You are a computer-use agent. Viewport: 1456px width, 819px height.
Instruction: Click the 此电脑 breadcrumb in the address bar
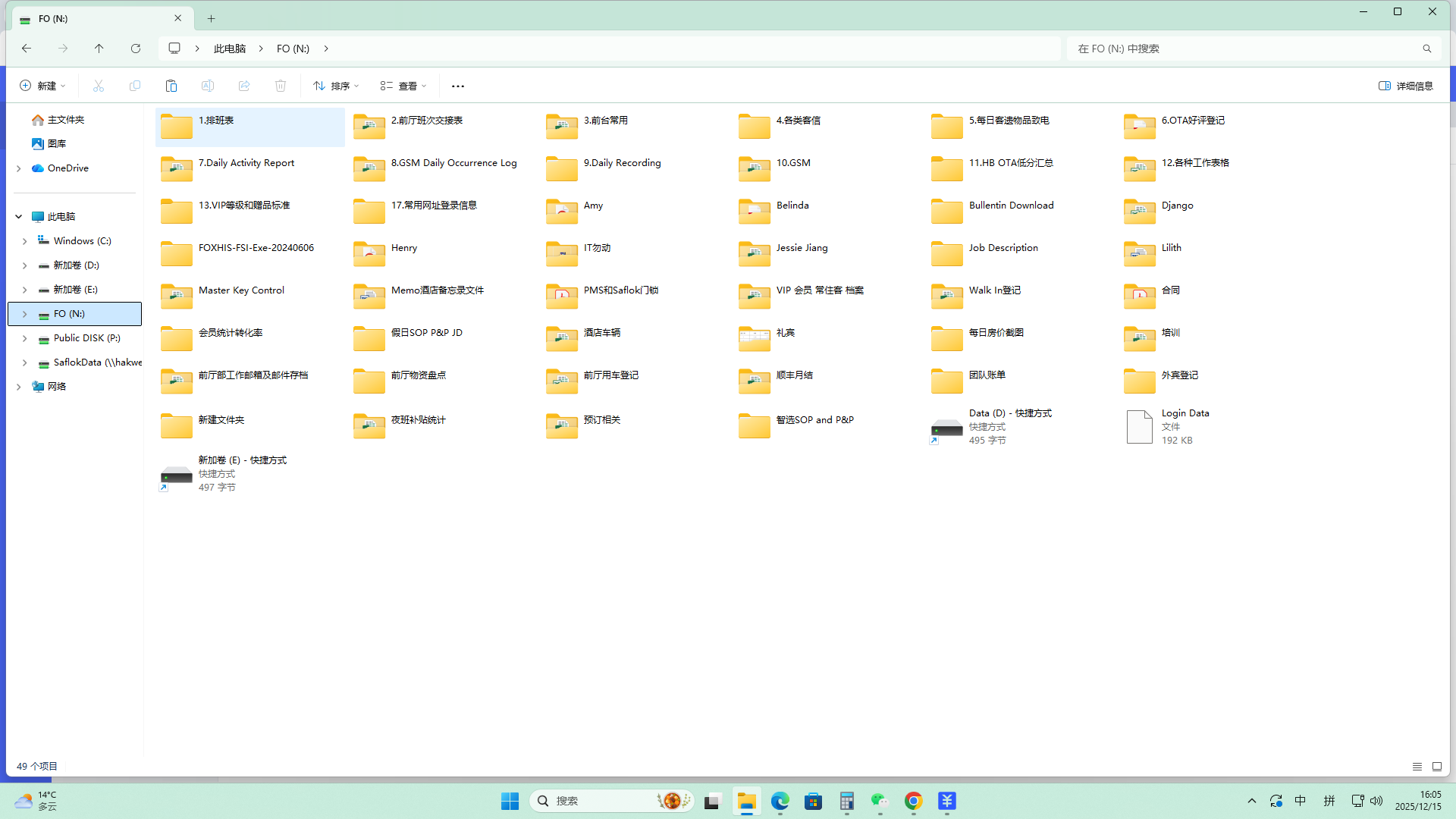coord(229,49)
